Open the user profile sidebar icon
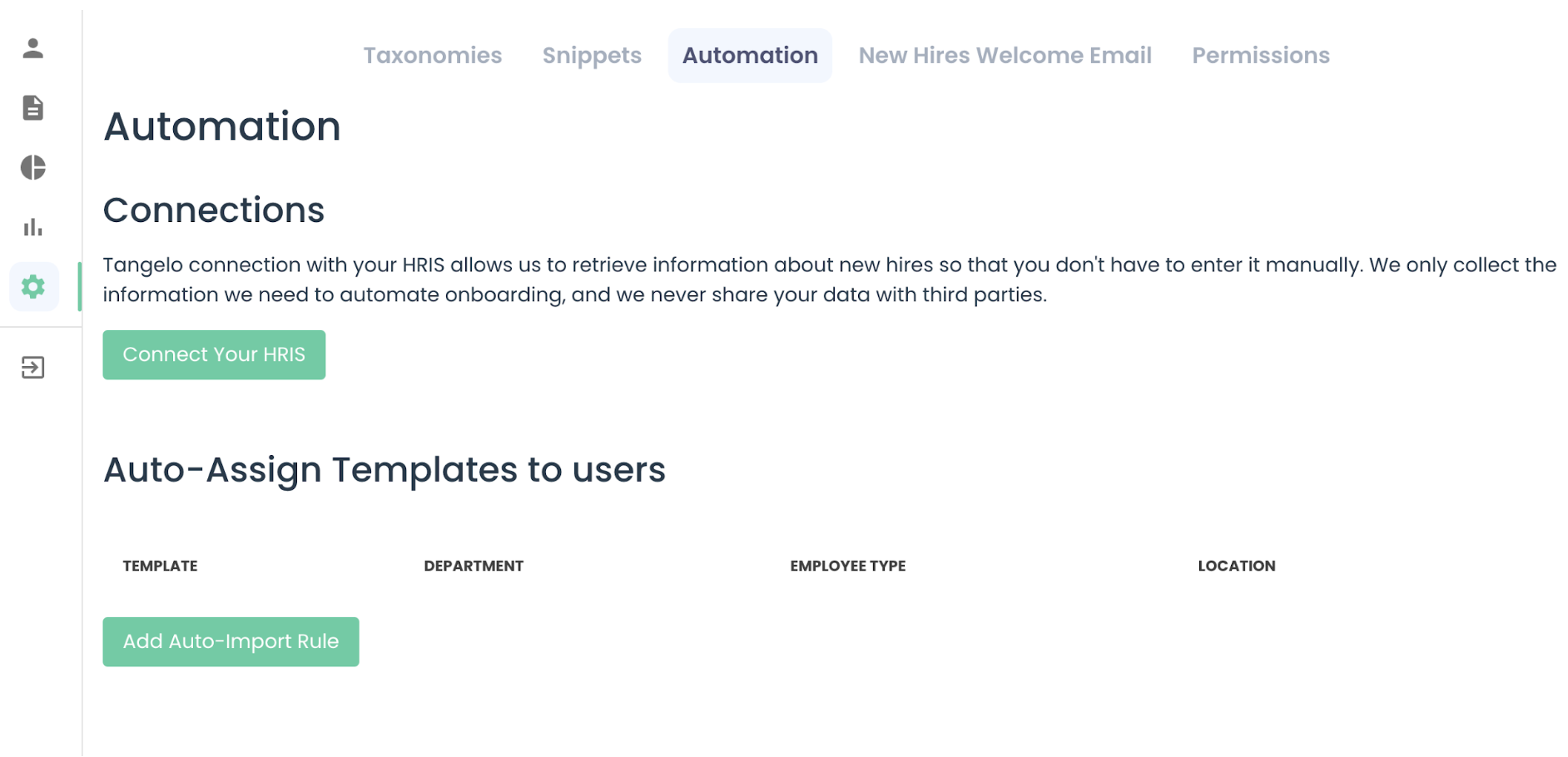This screenshot has height=757, width=1568. (33, 48)
